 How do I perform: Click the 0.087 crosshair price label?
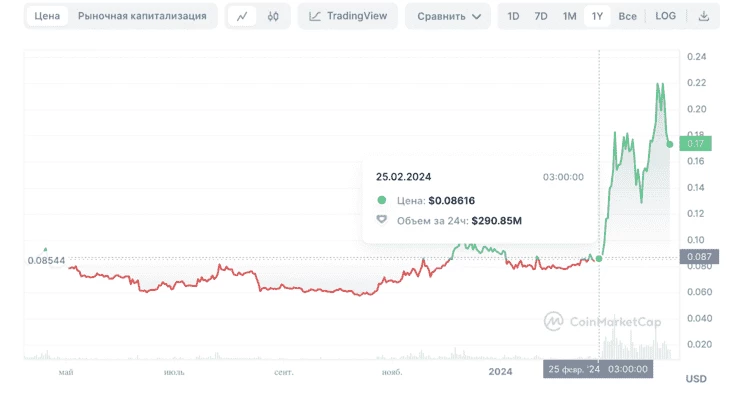pos(699,257)
